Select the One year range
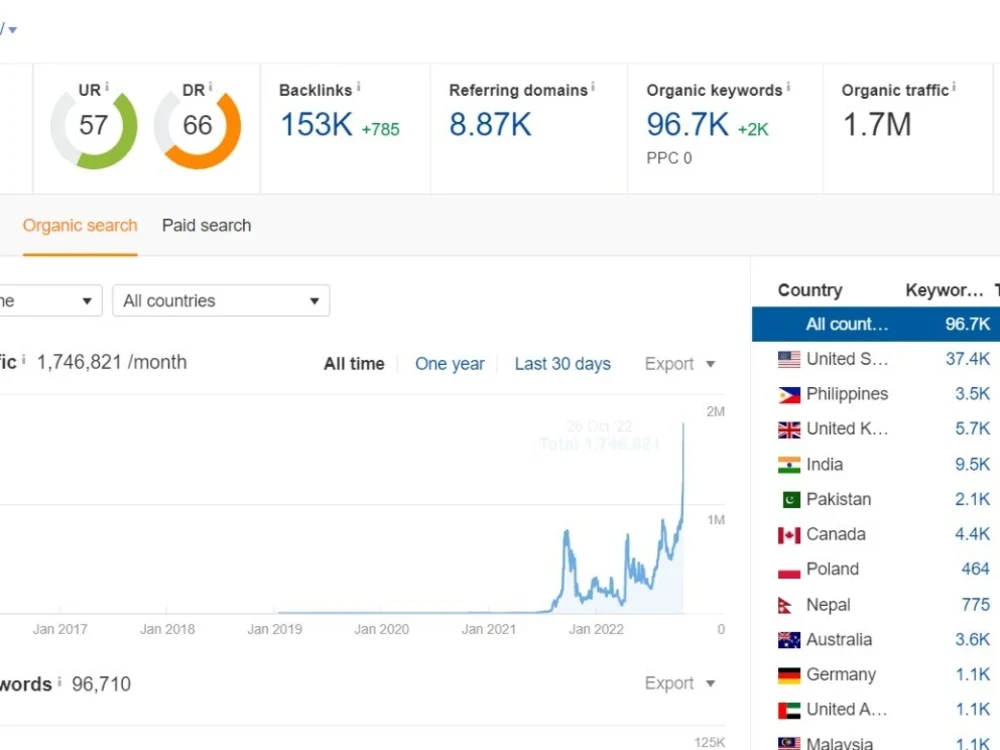The image size is (1000, 750). [450, 364]
